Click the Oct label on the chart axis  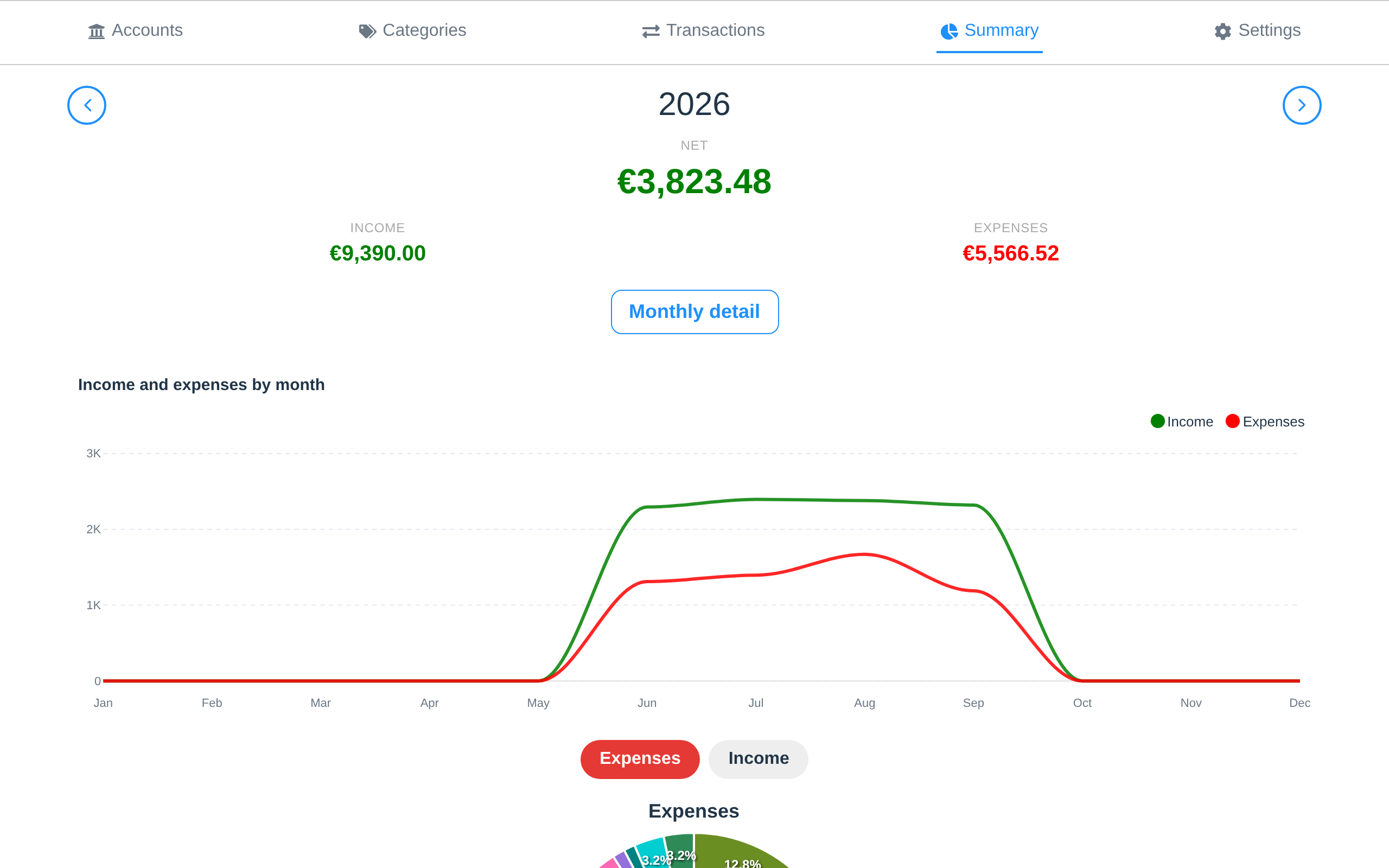click(x=1082, y=703)
